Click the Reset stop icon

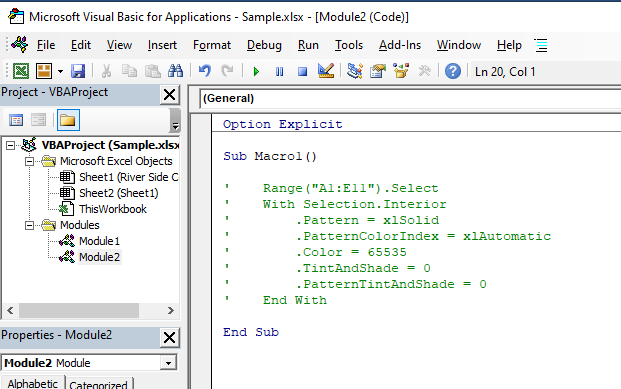click(303, 72)
